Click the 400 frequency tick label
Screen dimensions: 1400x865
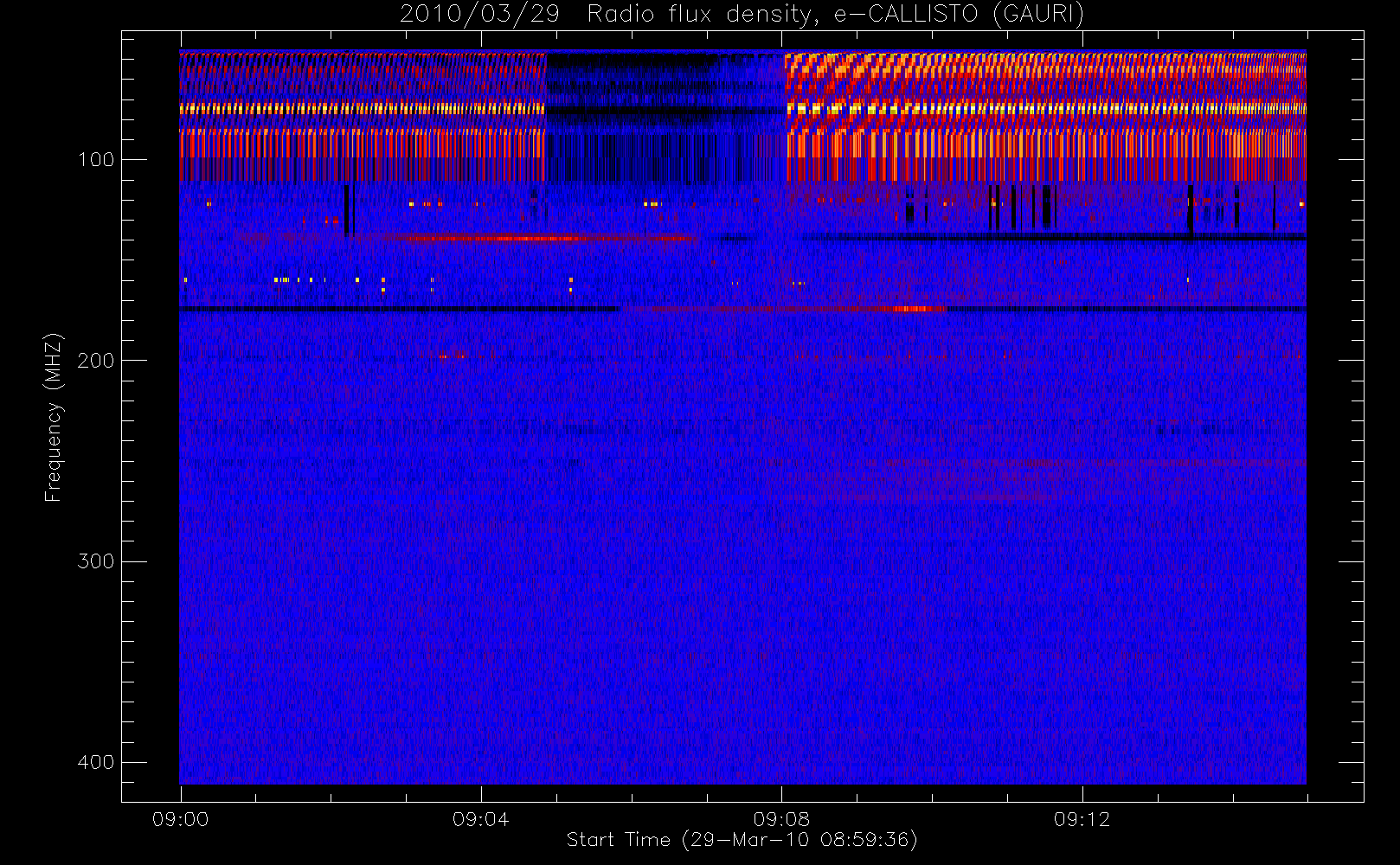point(95,762)
